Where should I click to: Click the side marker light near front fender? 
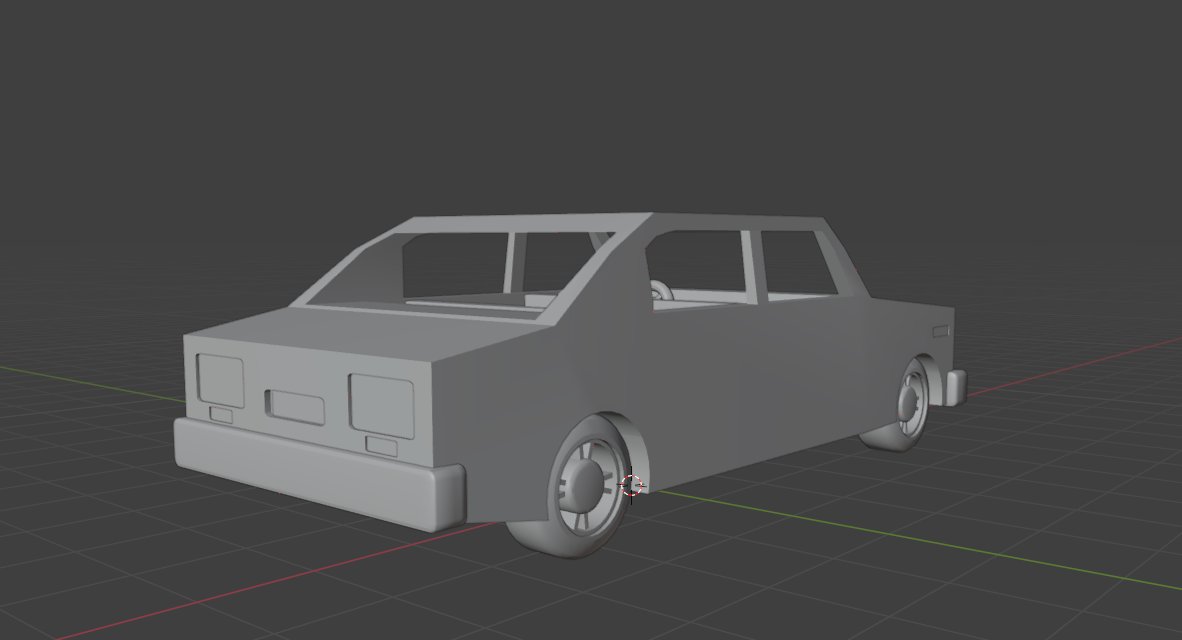pos(940,331)
